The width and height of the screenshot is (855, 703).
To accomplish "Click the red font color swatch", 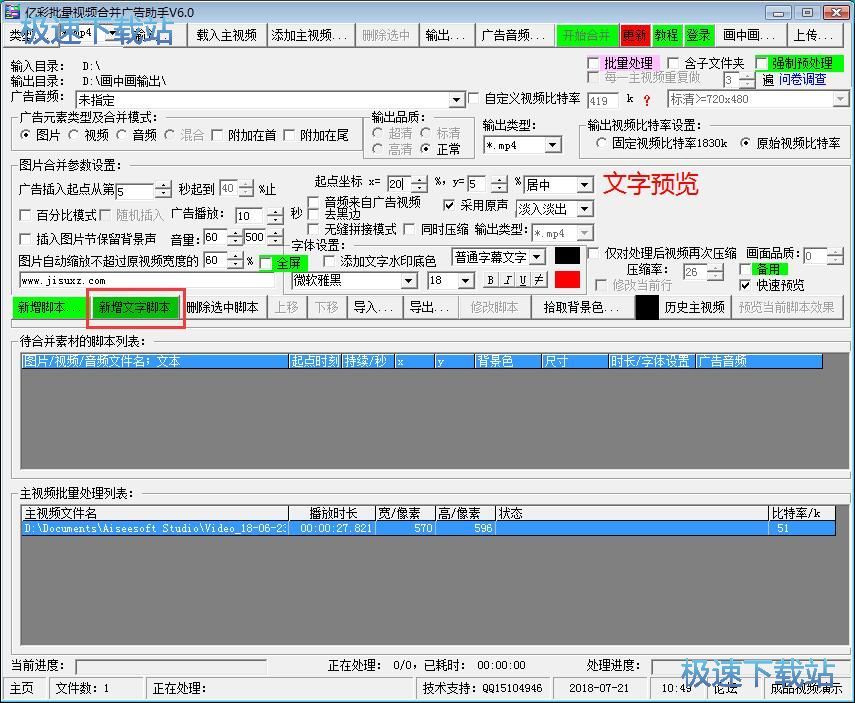I will (x=567, y=280).
